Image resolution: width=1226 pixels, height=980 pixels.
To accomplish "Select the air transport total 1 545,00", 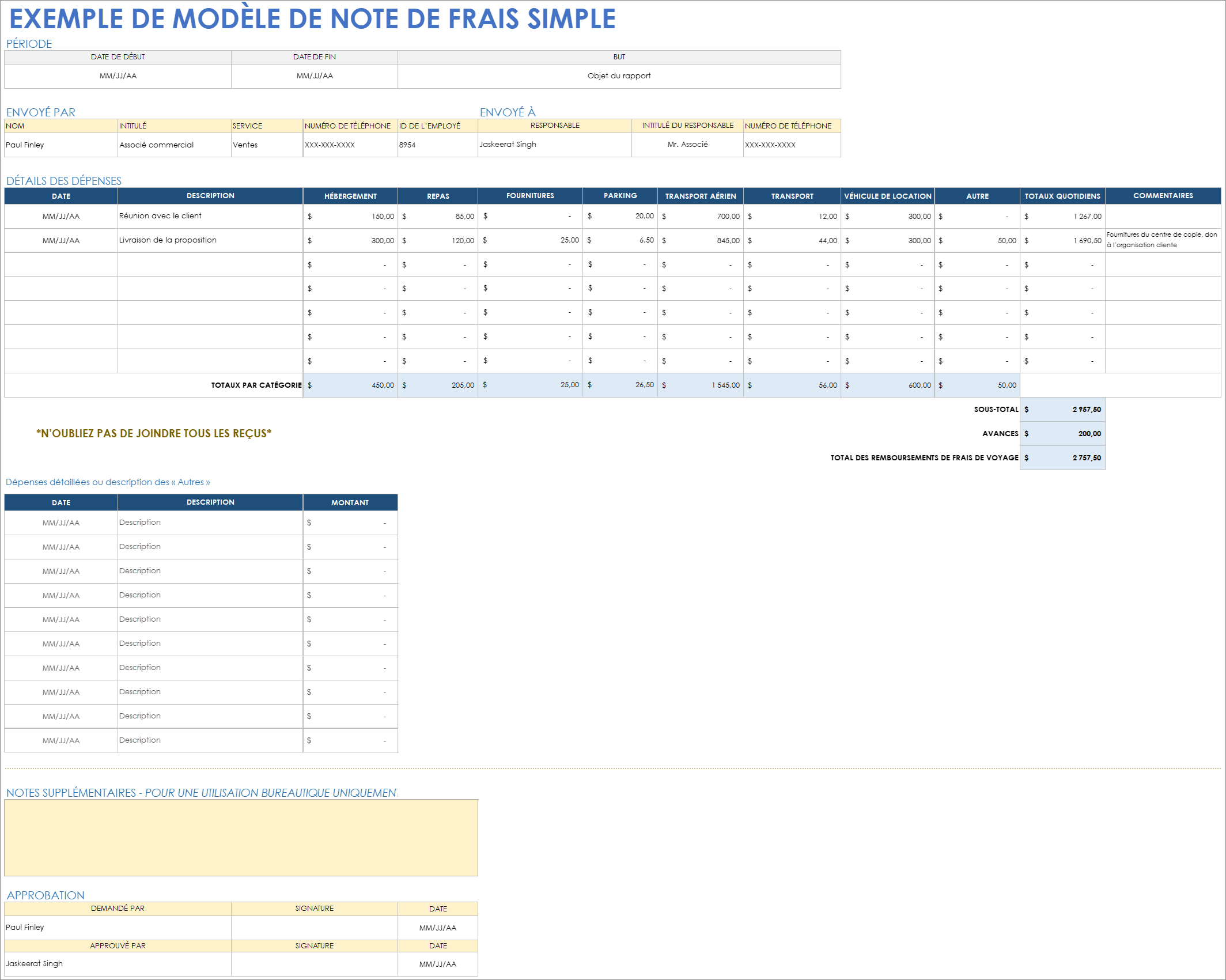I will coord(701,385).
